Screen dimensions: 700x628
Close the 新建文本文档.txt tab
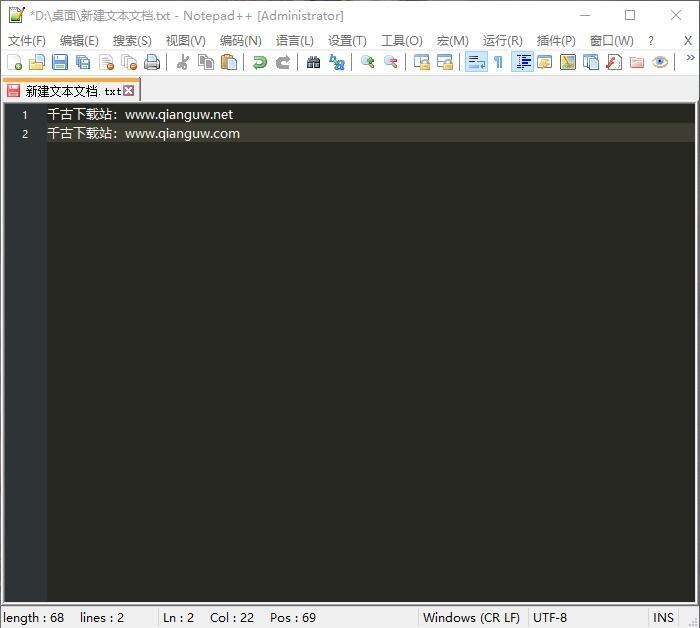129,91
